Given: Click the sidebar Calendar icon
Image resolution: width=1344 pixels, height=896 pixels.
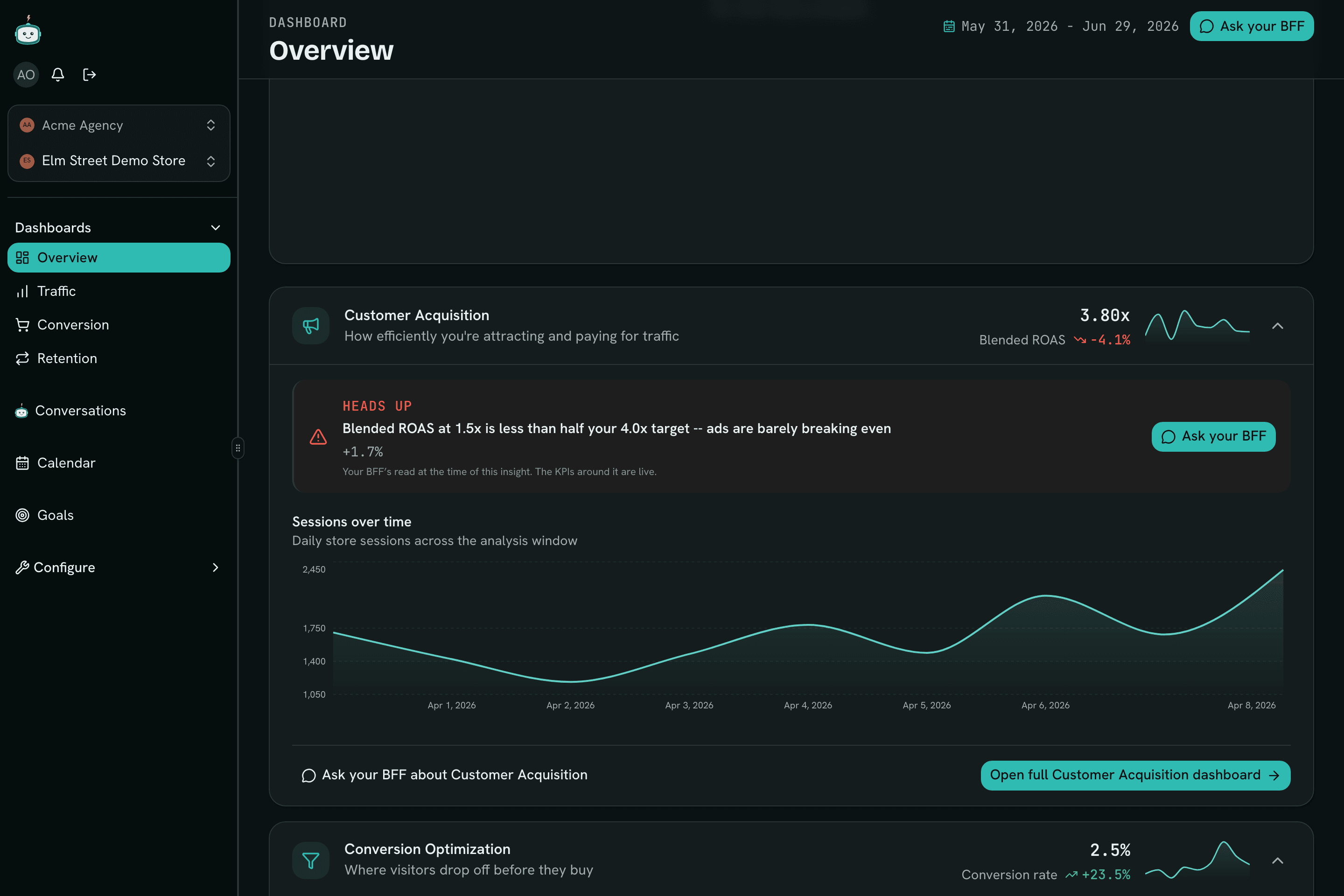Looking at the screenshot, I should coord(22,463).
